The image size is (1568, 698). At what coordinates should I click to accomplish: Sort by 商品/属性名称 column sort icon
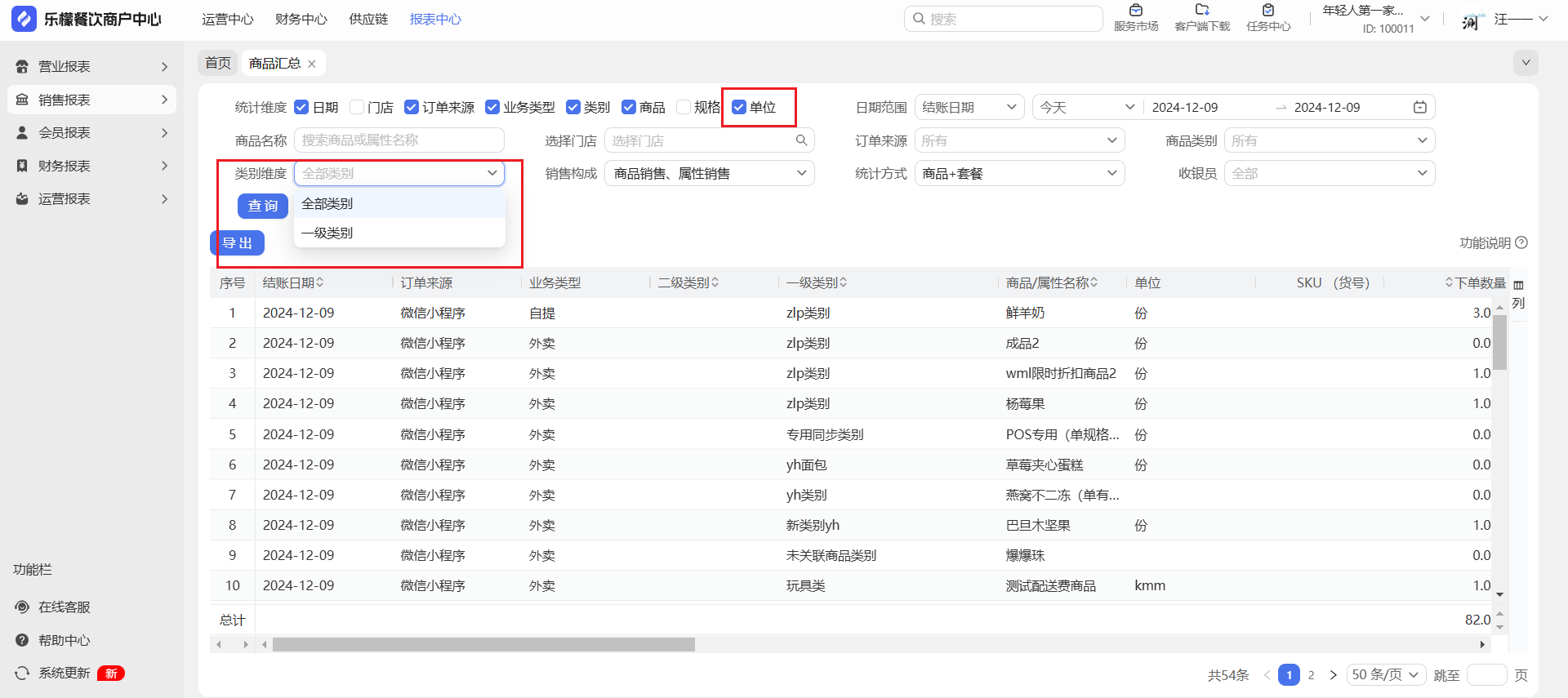[x=1094, y=282]
